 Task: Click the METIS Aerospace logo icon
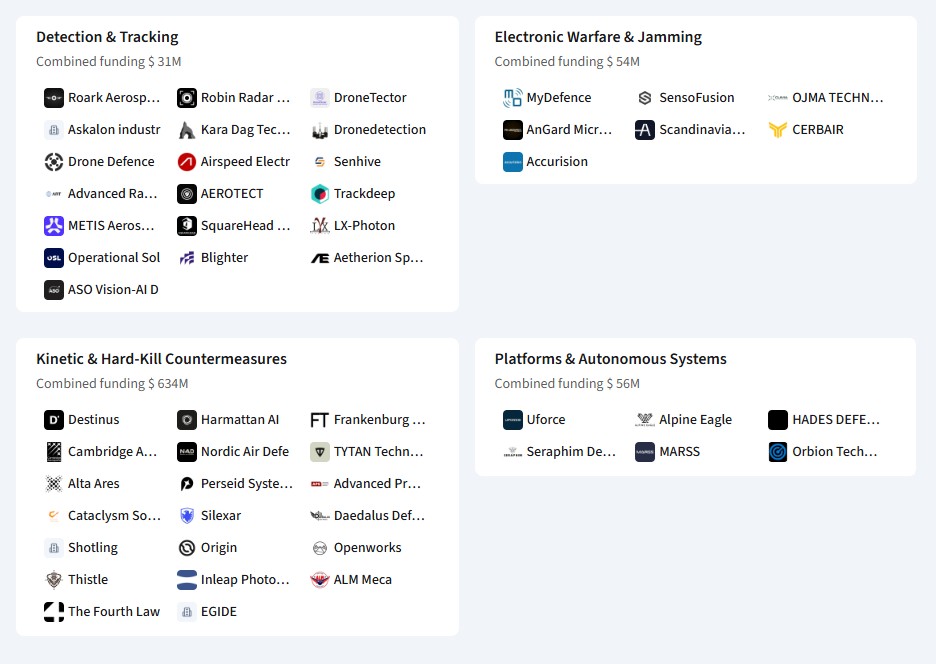(x=54, y=226)
